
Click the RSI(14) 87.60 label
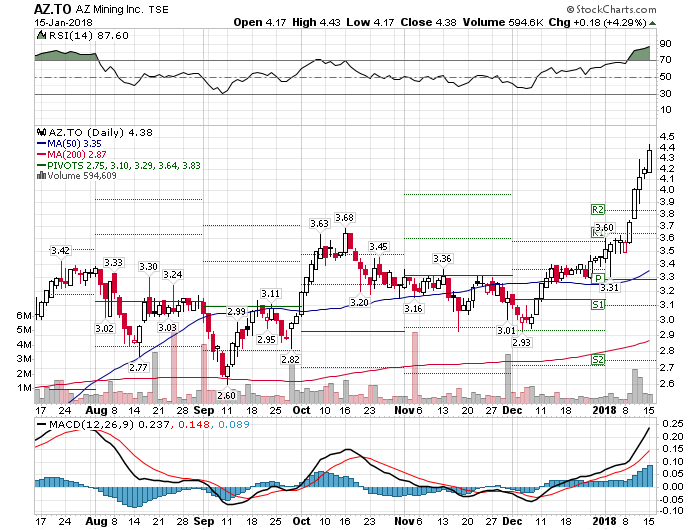88,35
